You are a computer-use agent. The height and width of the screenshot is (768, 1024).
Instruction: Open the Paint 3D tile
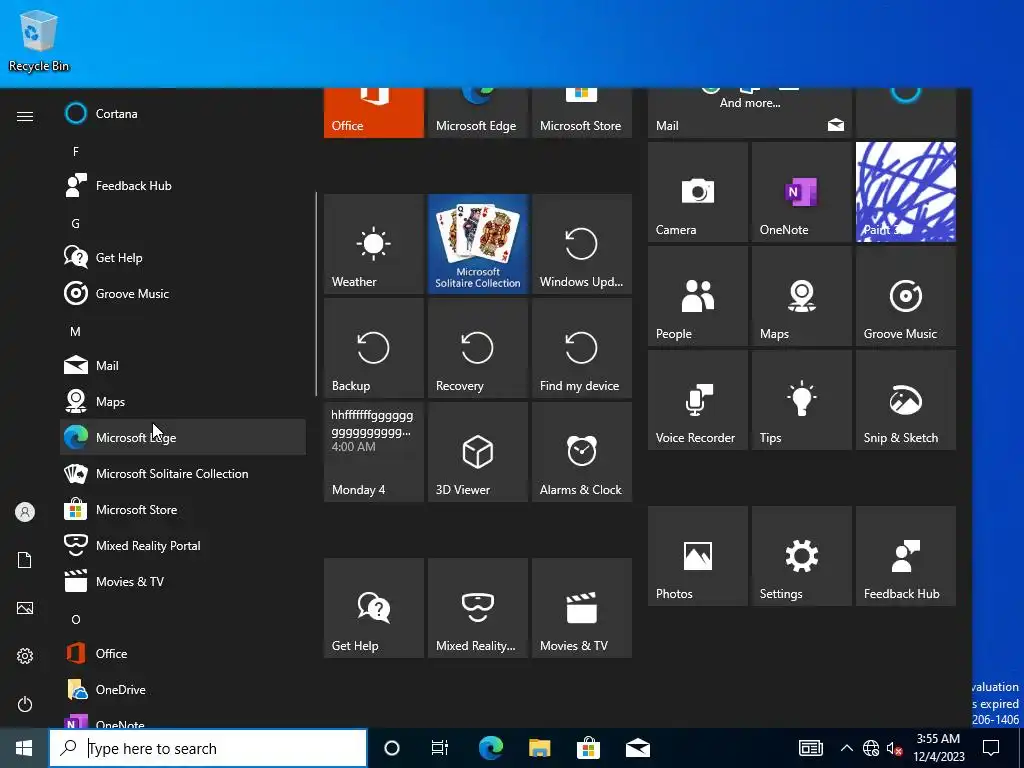tap(906, 192)
